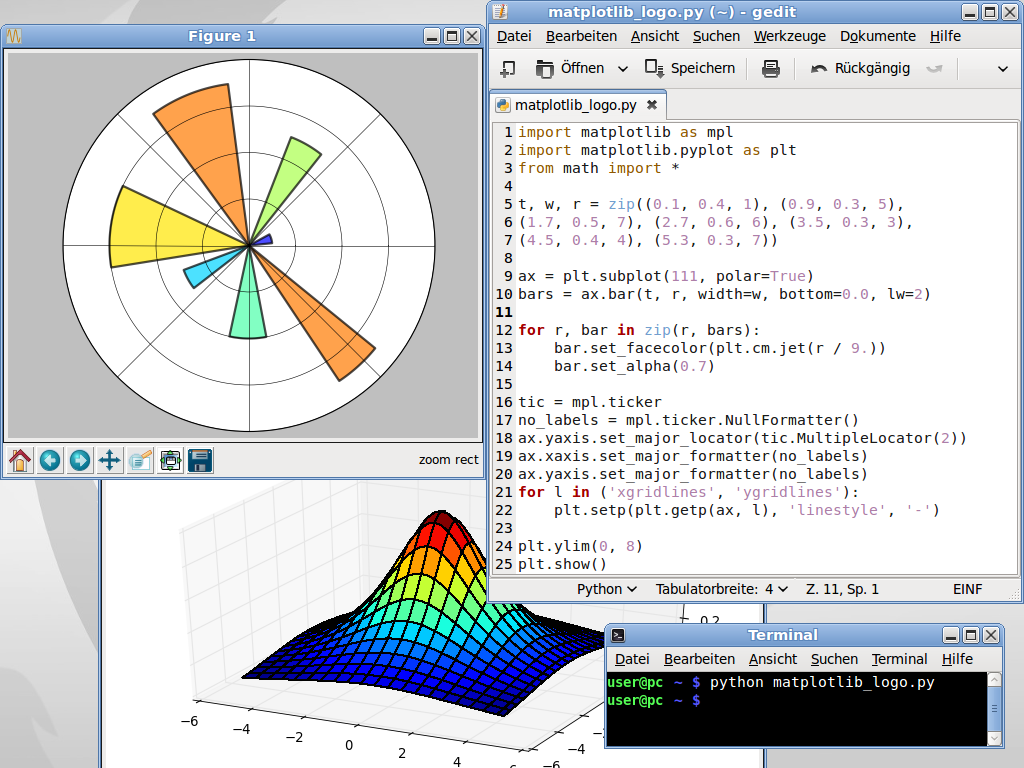The image size is (1024, 768).
Task: Create a new document in gedit
Action: 508,68
